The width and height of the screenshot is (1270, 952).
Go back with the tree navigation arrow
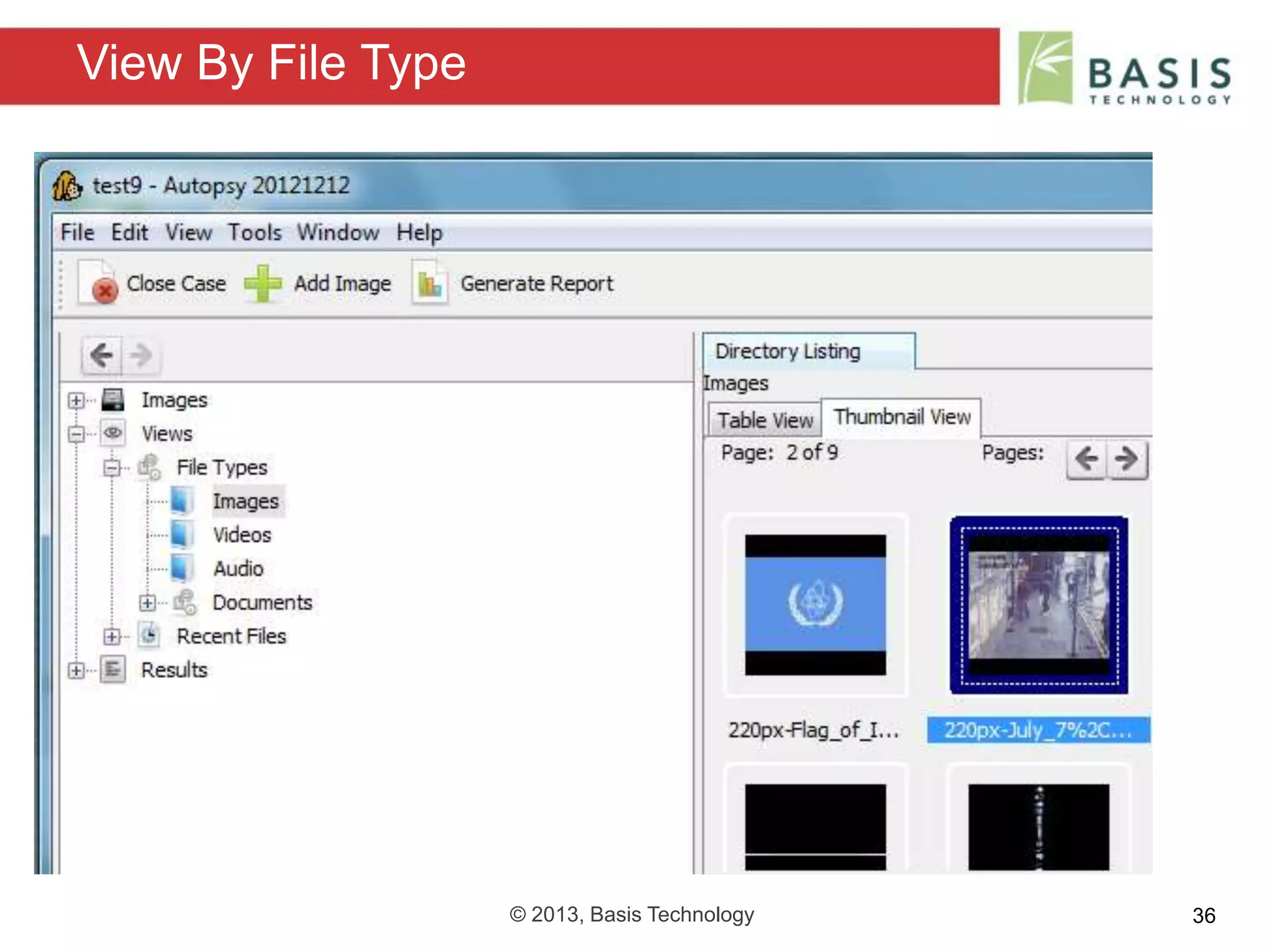click(x=102, y=355)
